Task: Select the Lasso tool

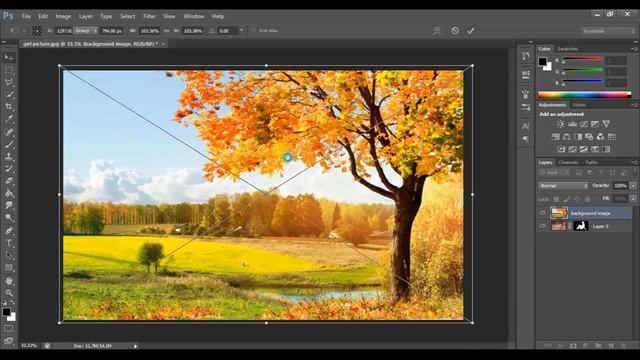Action: click(x=9, y=82)
